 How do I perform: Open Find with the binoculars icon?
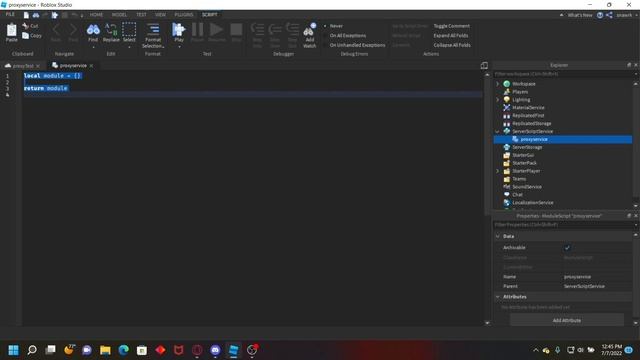coord(93,29)
